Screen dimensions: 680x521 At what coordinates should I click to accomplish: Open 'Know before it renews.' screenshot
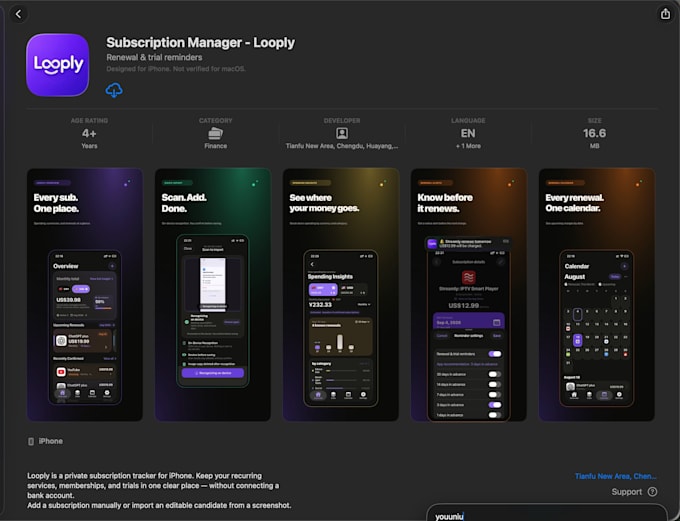pyautogui.click(x=469, y=295)
